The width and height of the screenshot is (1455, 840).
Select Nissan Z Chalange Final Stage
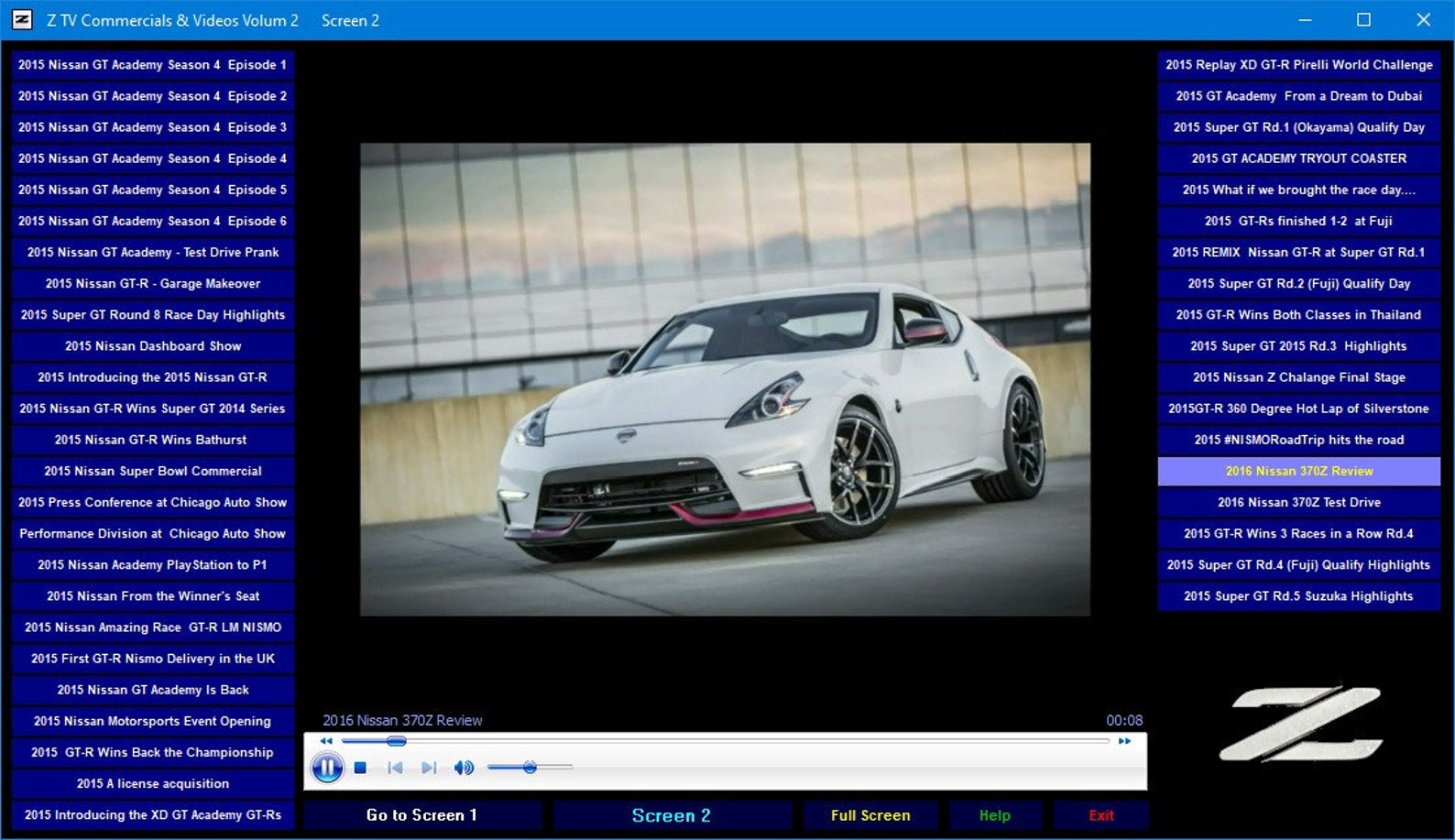[x=1299, y=377]
